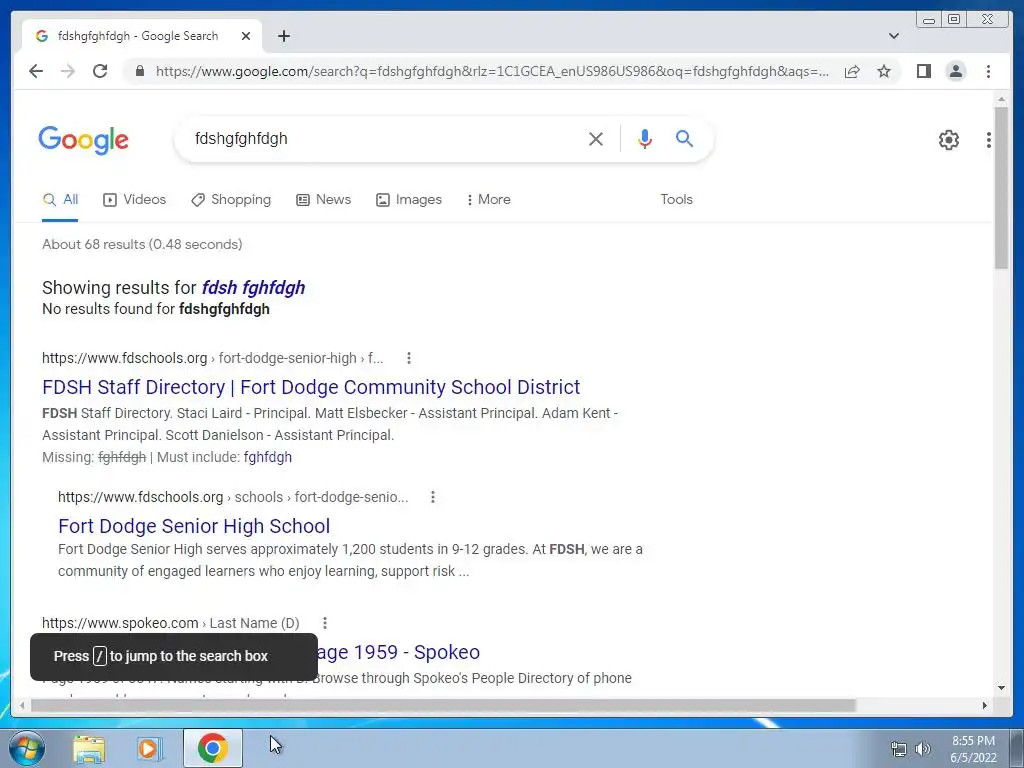This screenshot has width=1024, height=768.
Task: Click scrollbar down arrow
Action: point(1001,688)
